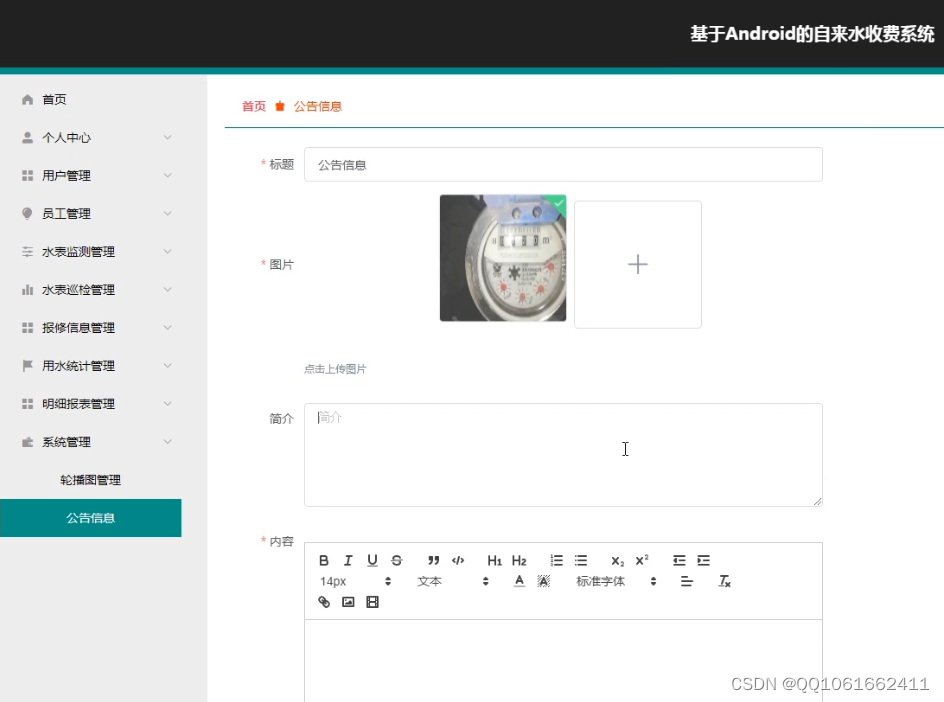Select the bold formatting icon in the editor

(x=324, y=560)
